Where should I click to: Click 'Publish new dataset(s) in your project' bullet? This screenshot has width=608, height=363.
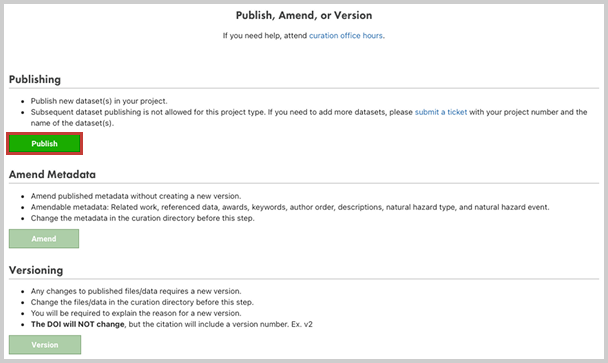pyautogui.click(x=99, y=101)
